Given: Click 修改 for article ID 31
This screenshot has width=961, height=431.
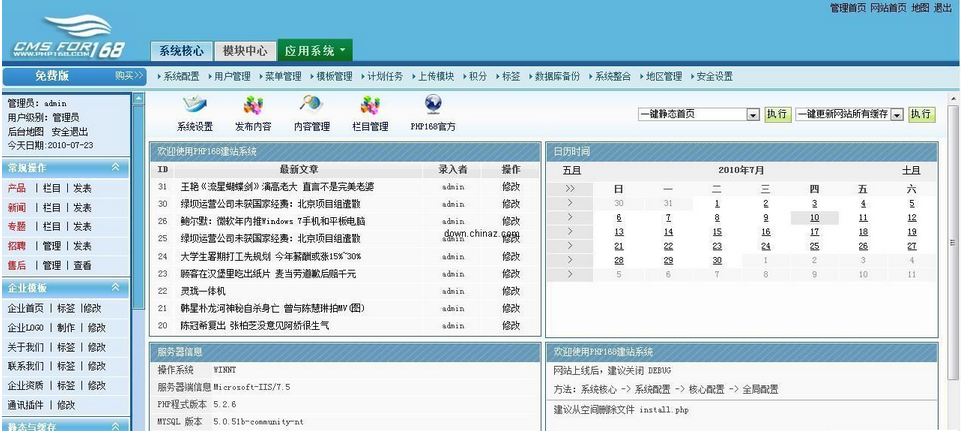Looking at the screenshot, I should [x=511, y=186].
